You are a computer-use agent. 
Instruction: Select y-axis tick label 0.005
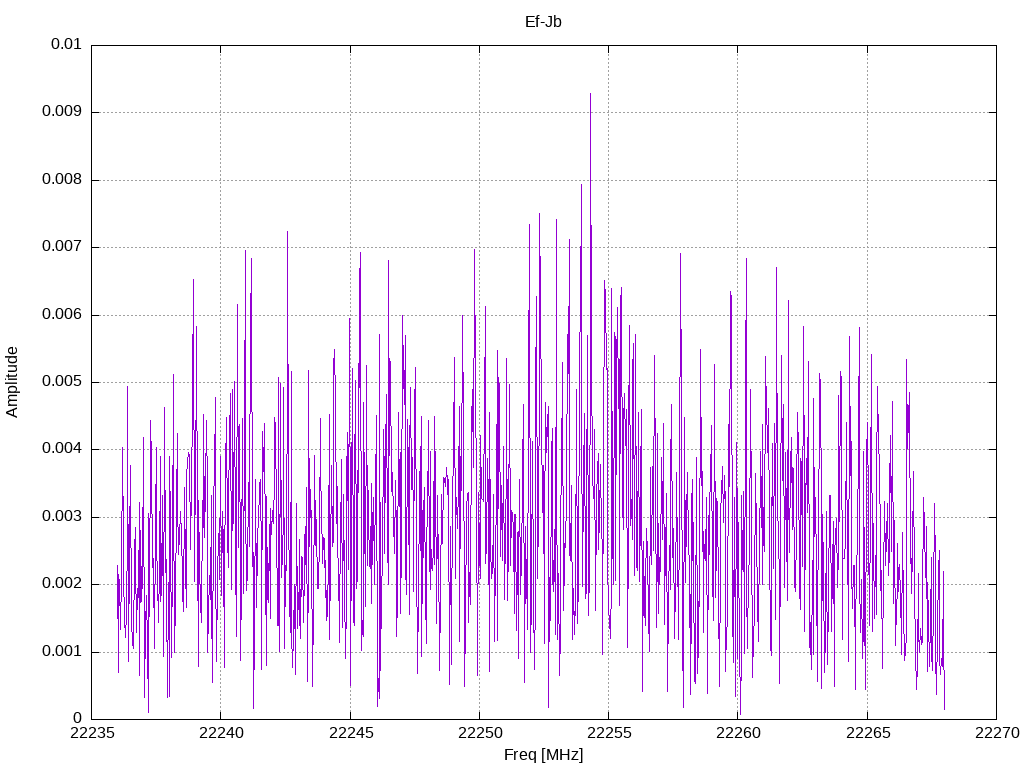click(x=62, y=382)
